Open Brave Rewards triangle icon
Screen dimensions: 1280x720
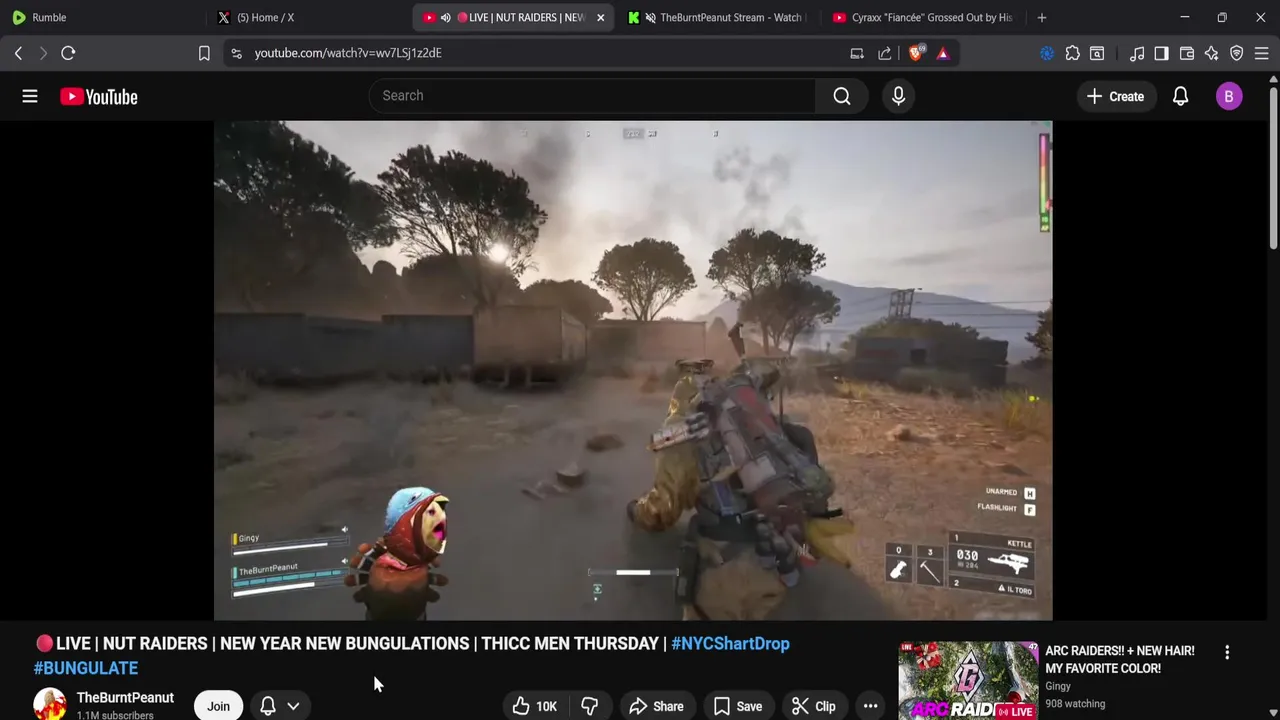(x=943, y=53)
